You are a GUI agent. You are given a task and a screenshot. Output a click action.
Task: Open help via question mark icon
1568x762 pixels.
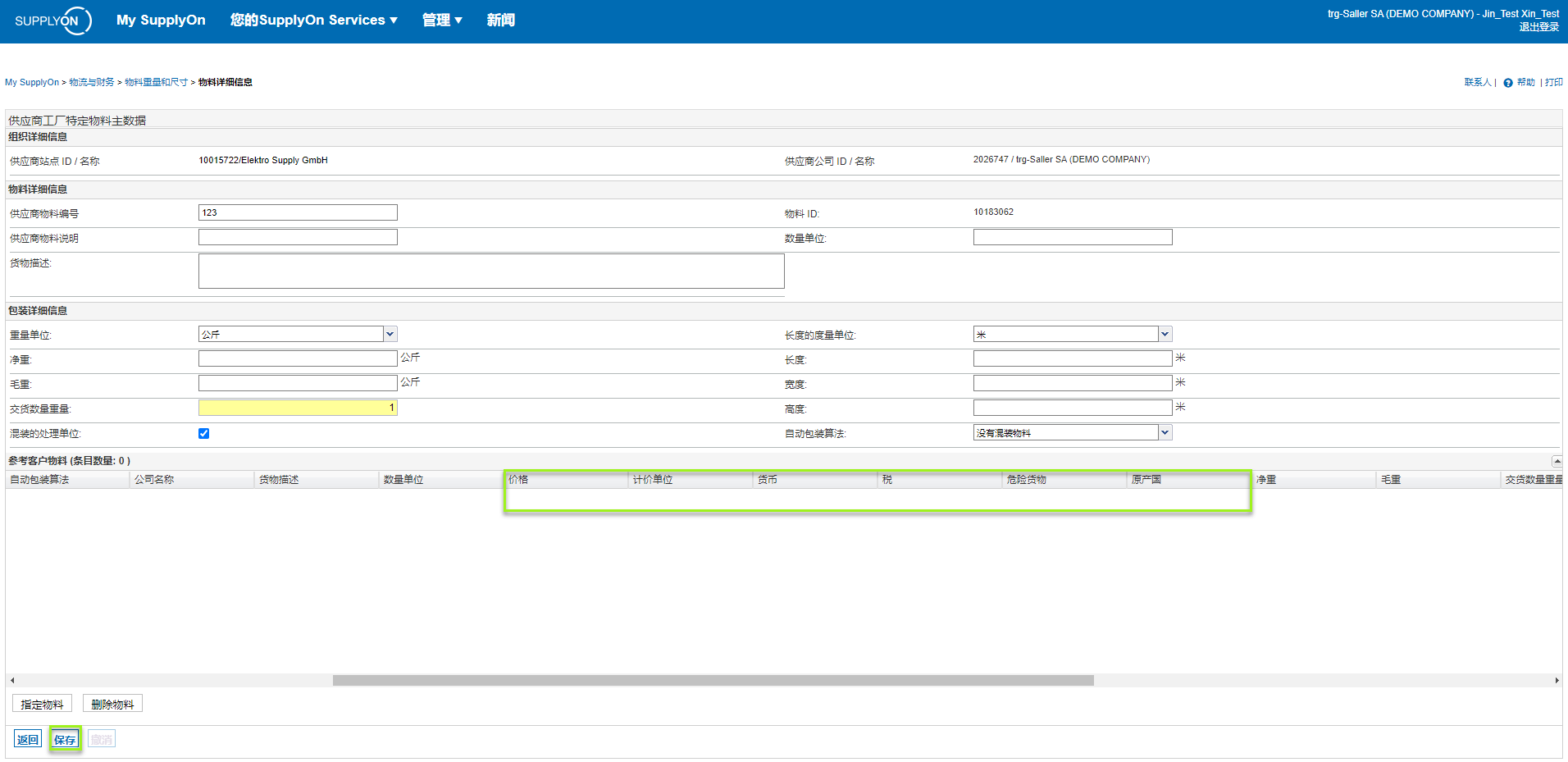click(1507, 83)
